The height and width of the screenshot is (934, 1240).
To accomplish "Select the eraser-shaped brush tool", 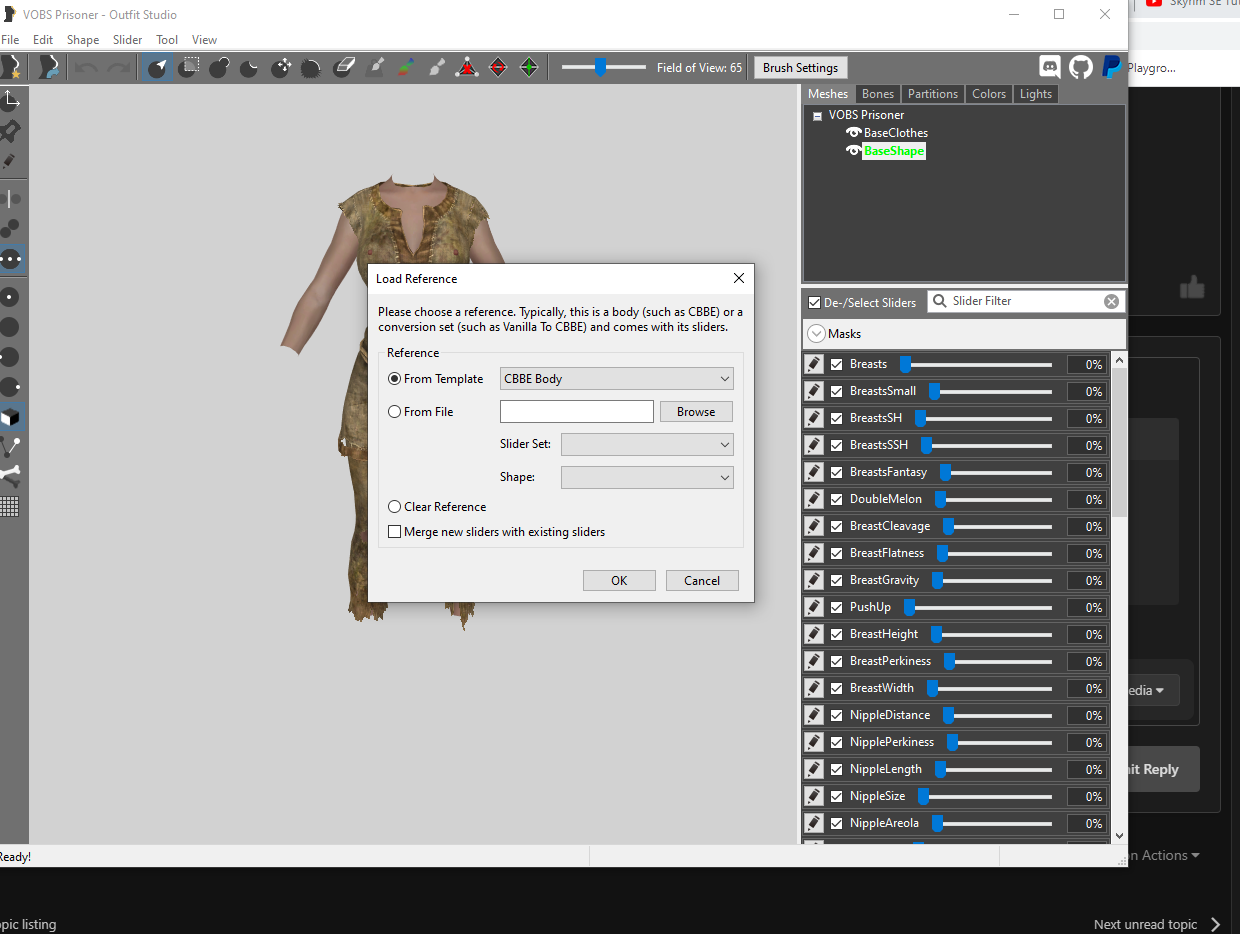I will pyautogui.click(x=343, y=67).
